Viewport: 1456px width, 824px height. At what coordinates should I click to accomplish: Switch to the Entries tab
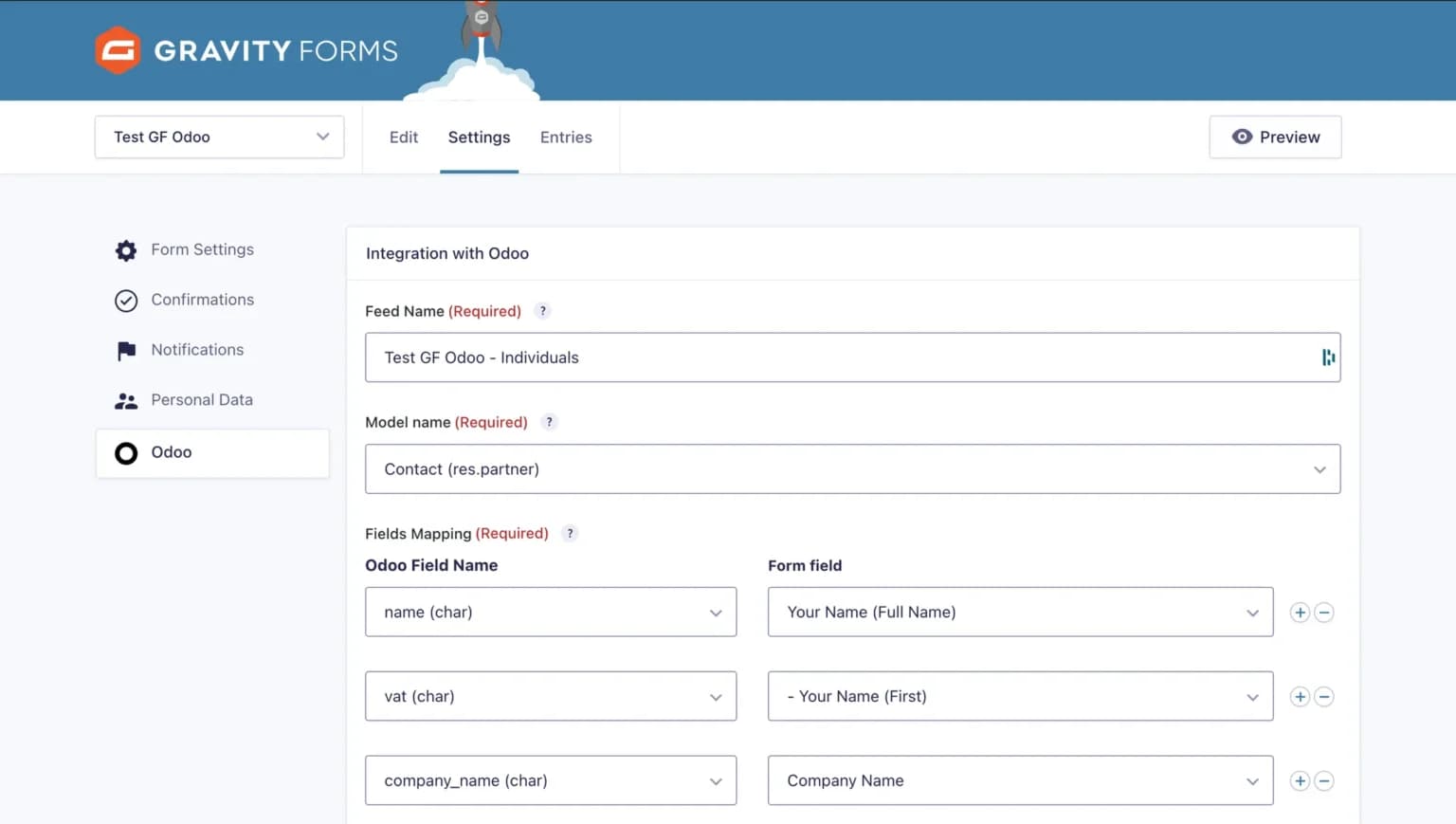566,137
